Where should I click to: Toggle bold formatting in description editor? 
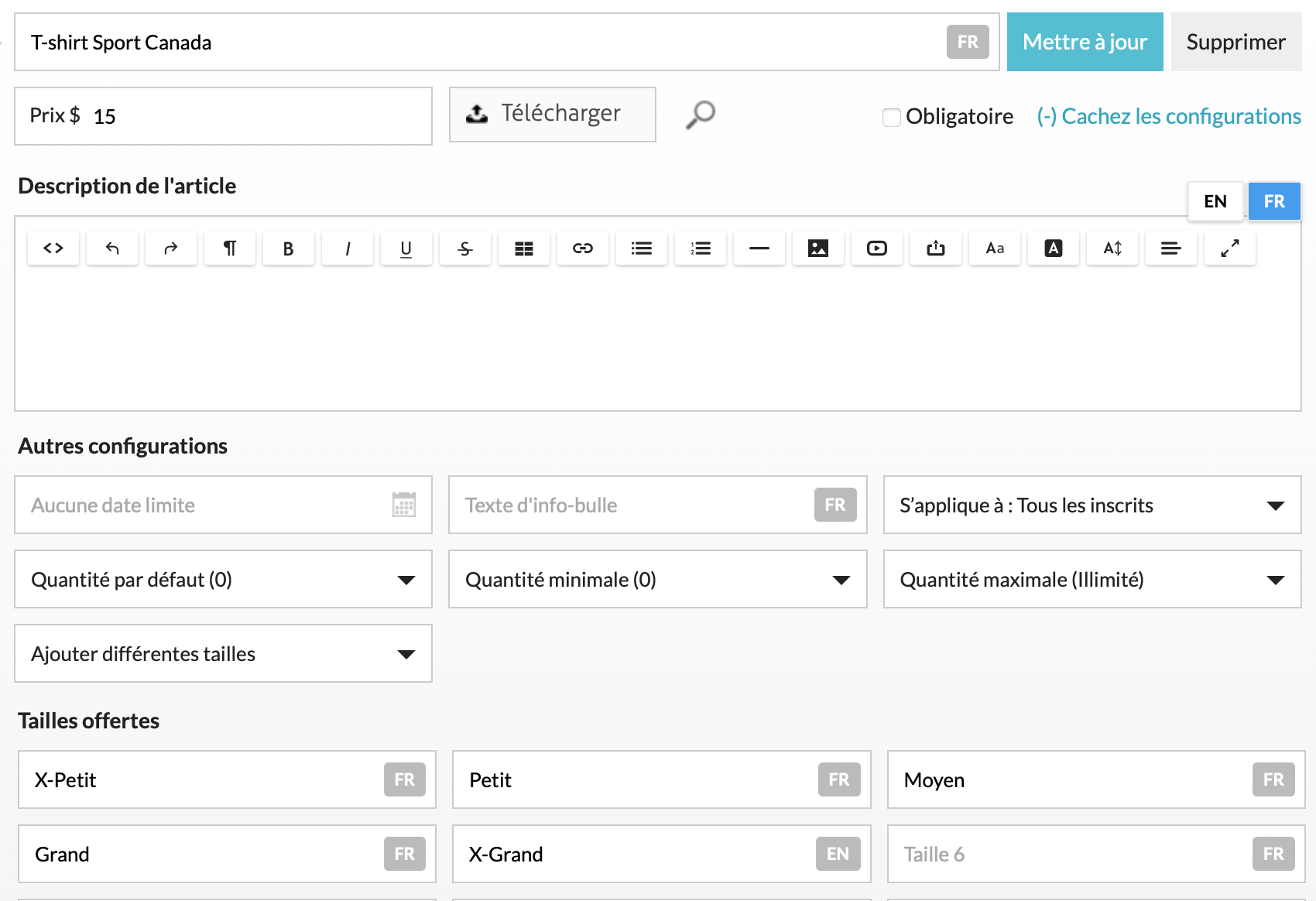288,248
